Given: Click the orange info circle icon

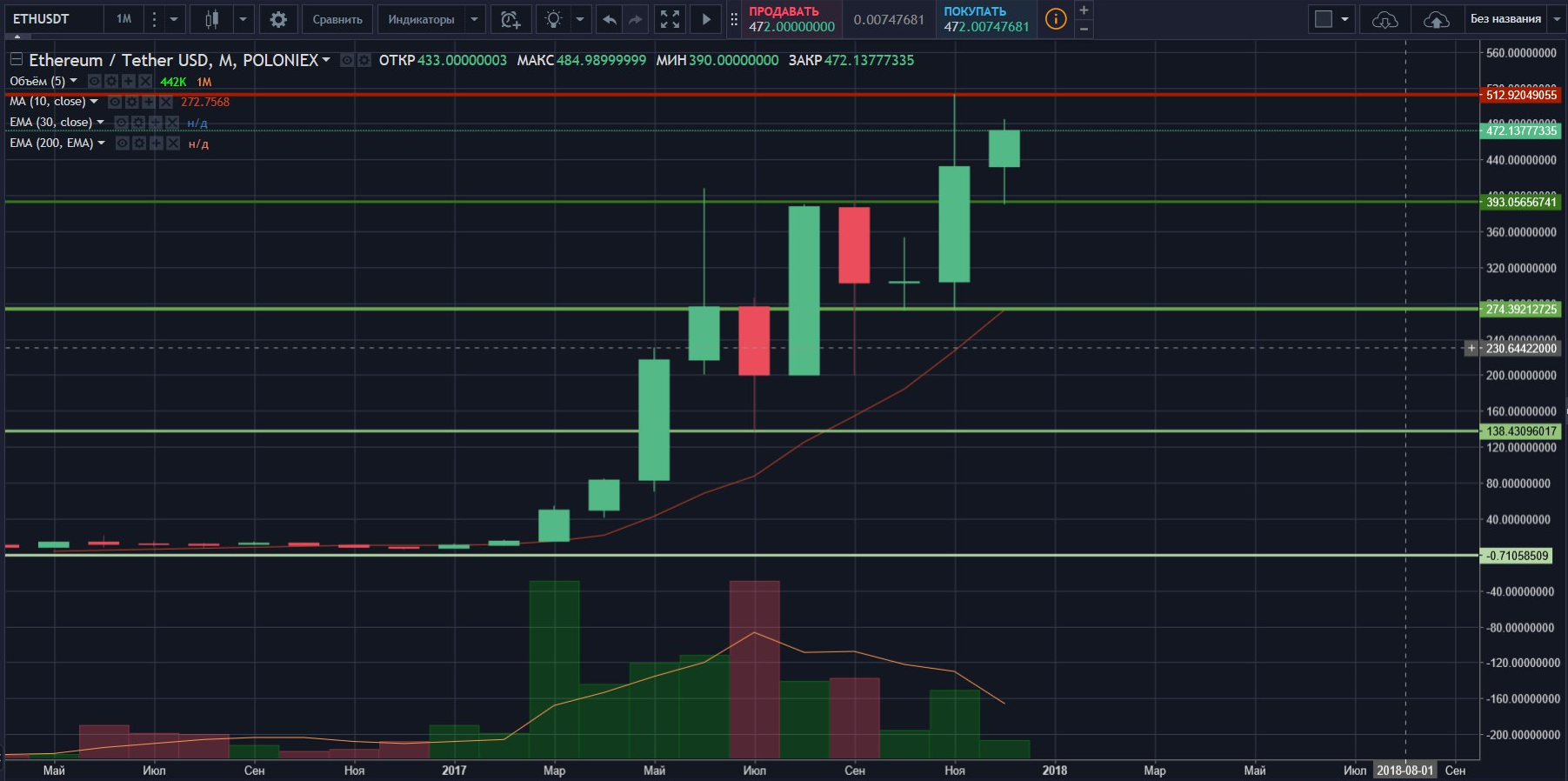Looking at the screenshot, I should pos(1056,19).
